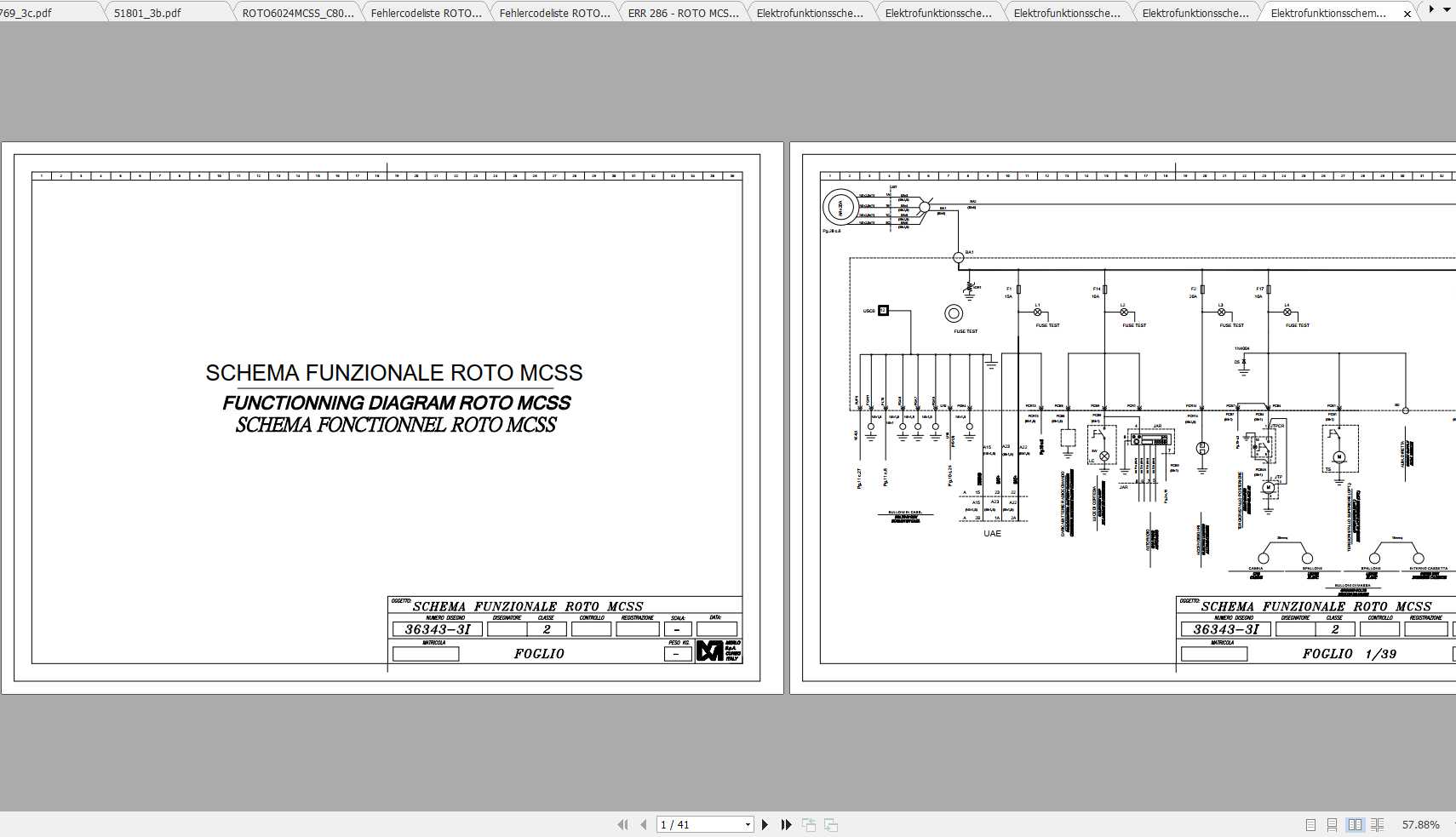Open the tab list dropdown

[1446, 10]
